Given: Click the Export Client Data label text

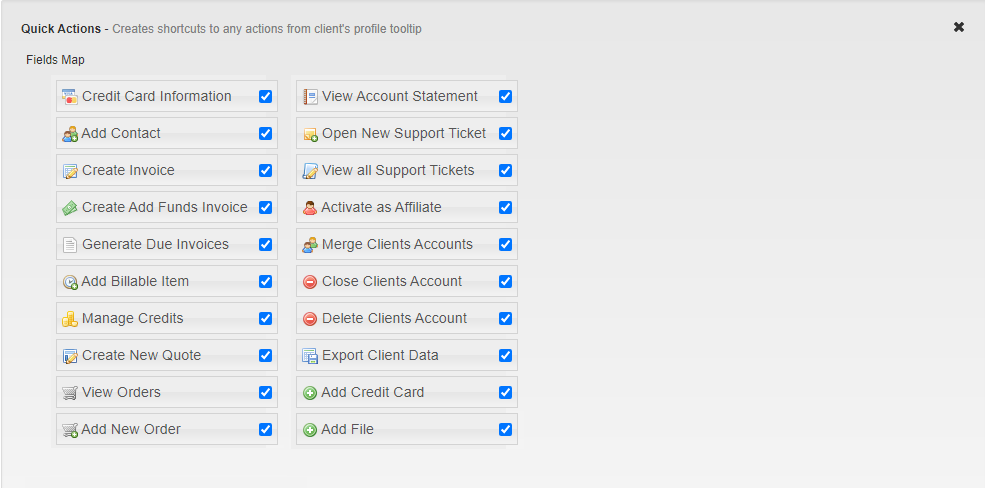Looking at the screenshot, I should 380,355.
